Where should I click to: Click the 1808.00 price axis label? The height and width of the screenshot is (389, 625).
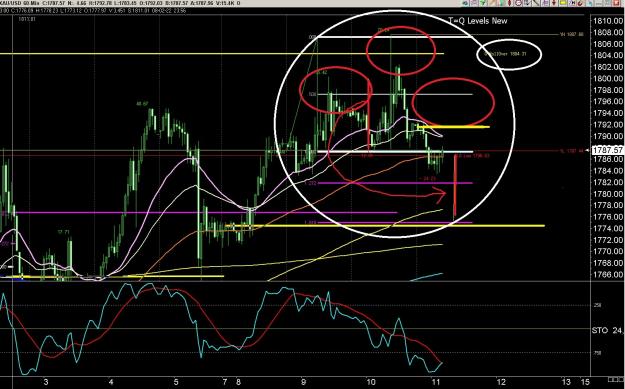(x=608, y=32)
